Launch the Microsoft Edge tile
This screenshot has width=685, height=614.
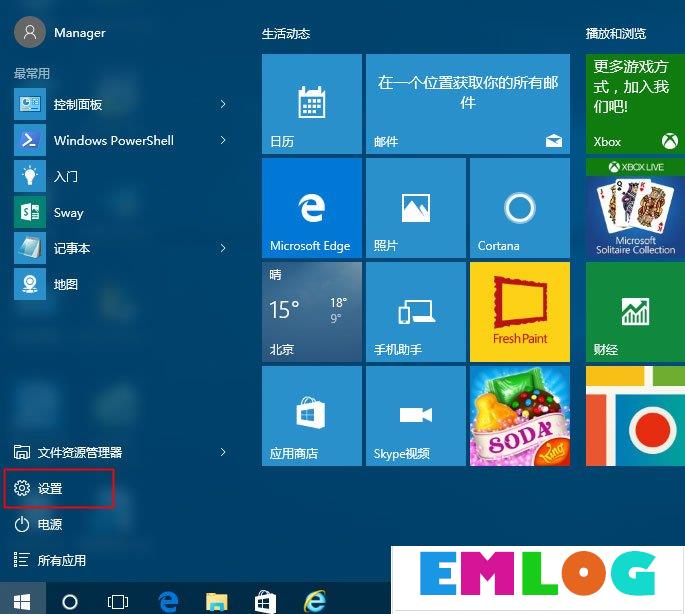point(311,208)
